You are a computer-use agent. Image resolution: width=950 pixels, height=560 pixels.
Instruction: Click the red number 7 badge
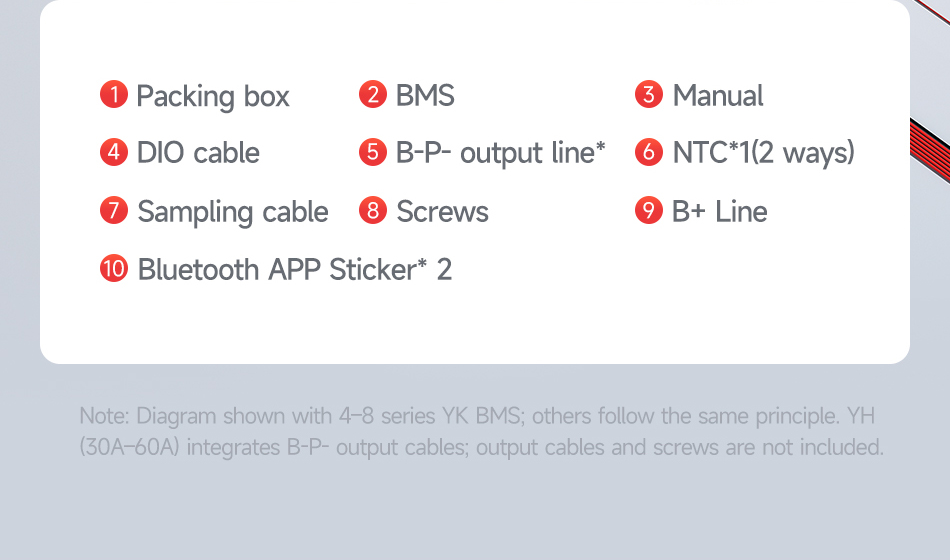point(114,210)
